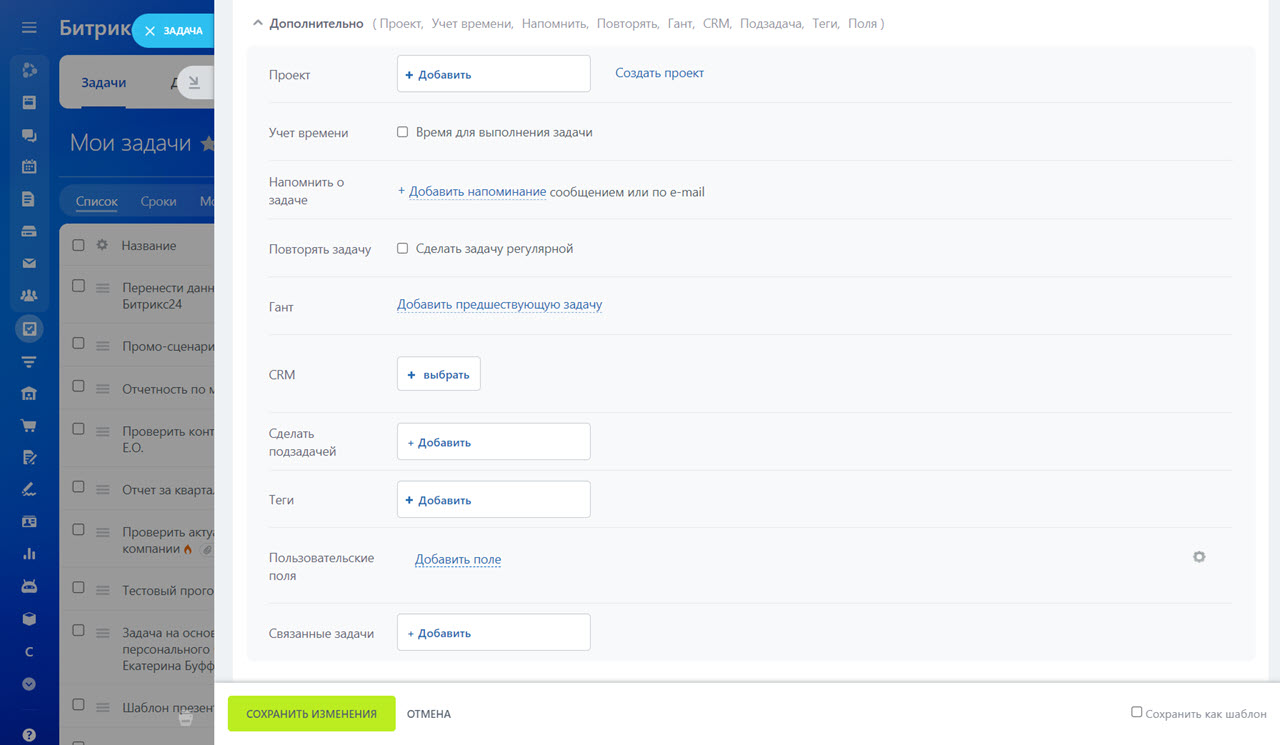This screenshot has width=1280, height=745.
Task: Select checkbox for Отчет за квартал row
Action: [79, 487]
